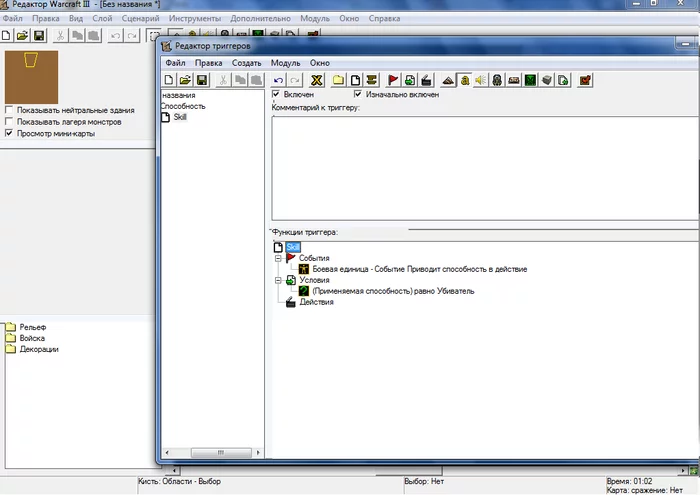Click Paste icon in Trigger Editor toolbar
The width and height of the screenshot is (700, 495).
(x=256, y=80)
